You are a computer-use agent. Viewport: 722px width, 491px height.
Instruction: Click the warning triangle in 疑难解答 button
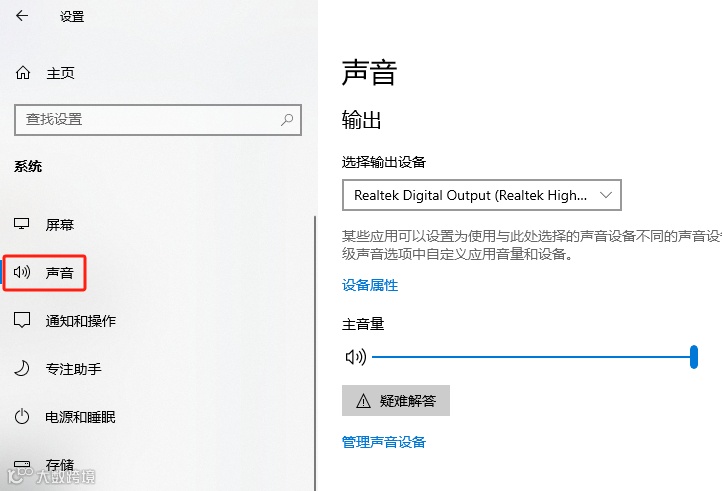tap(363, 401)
